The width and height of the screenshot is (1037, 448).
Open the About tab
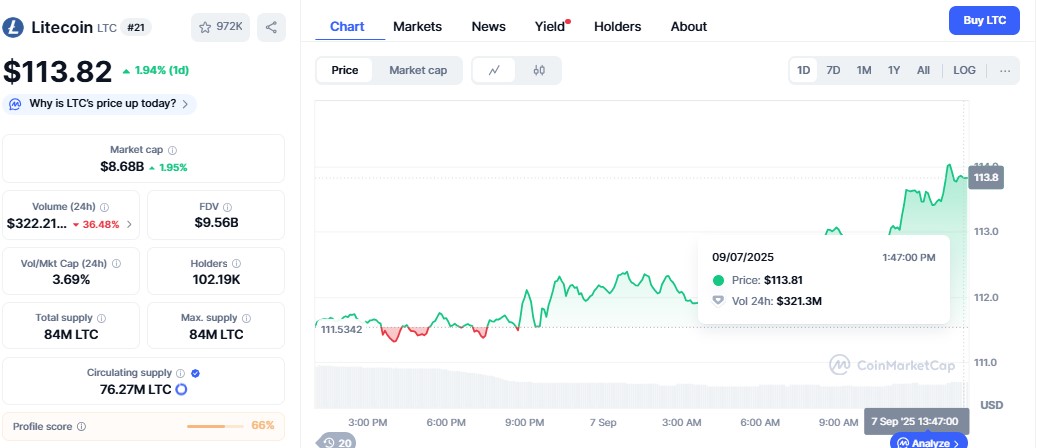pos(688,26)
